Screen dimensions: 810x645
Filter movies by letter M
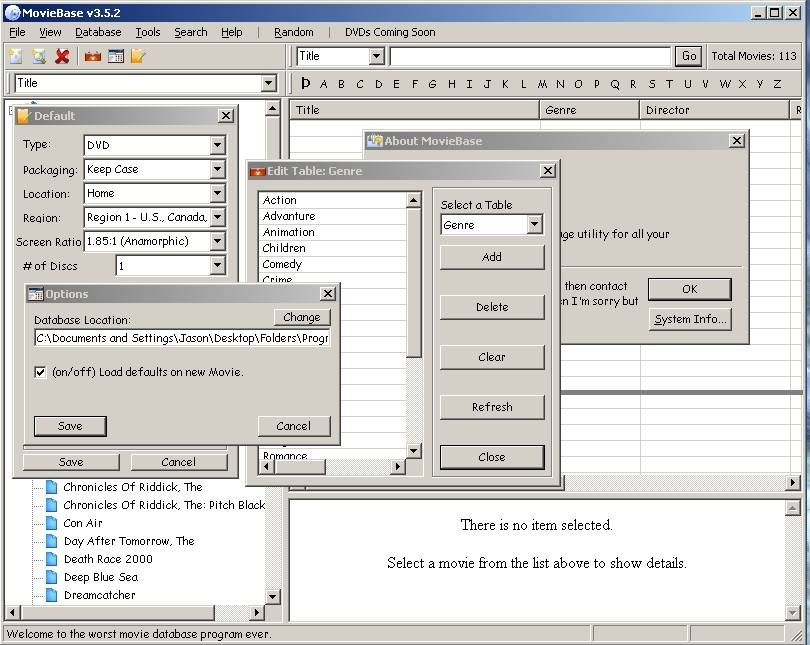click(542, 84)
